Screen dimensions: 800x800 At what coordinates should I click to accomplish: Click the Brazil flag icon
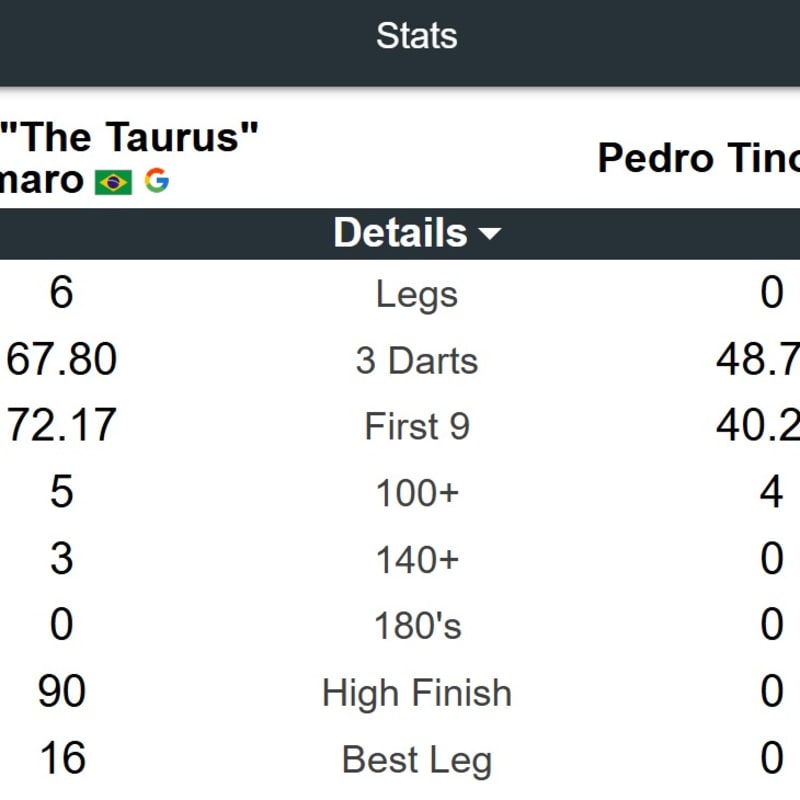(113, 182)
